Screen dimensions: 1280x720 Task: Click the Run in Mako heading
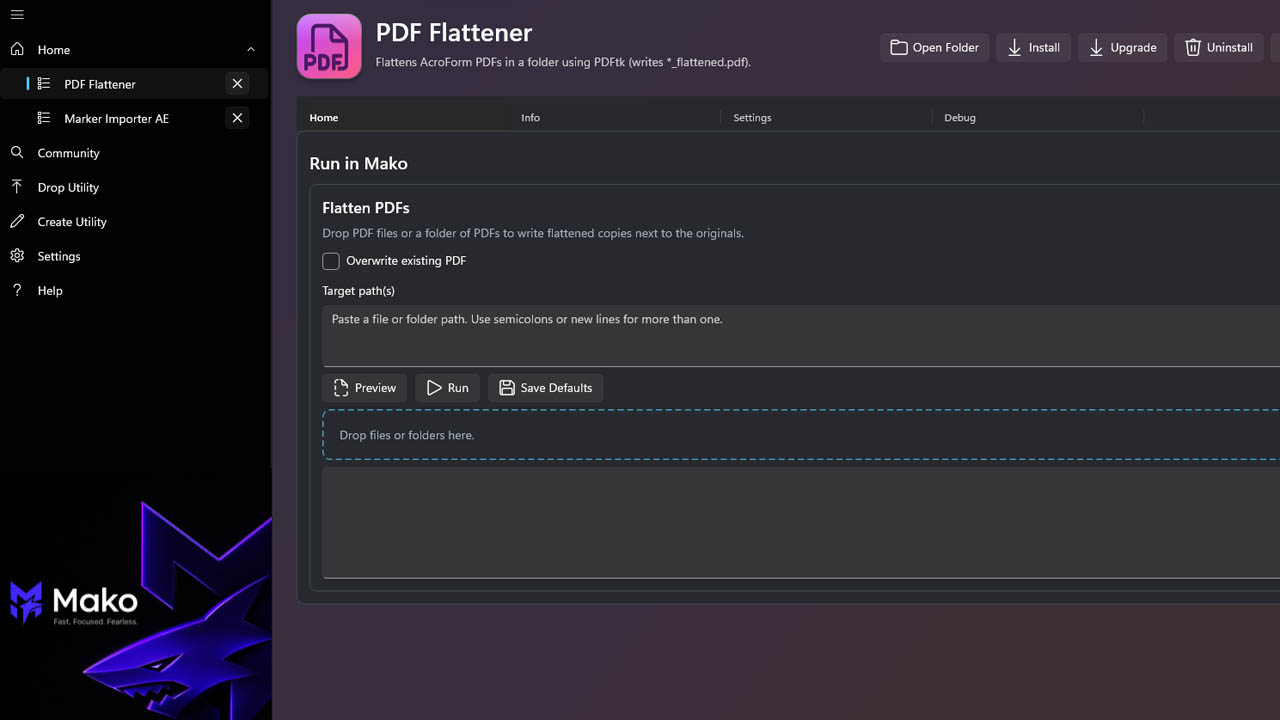click(x=358, y=164)
